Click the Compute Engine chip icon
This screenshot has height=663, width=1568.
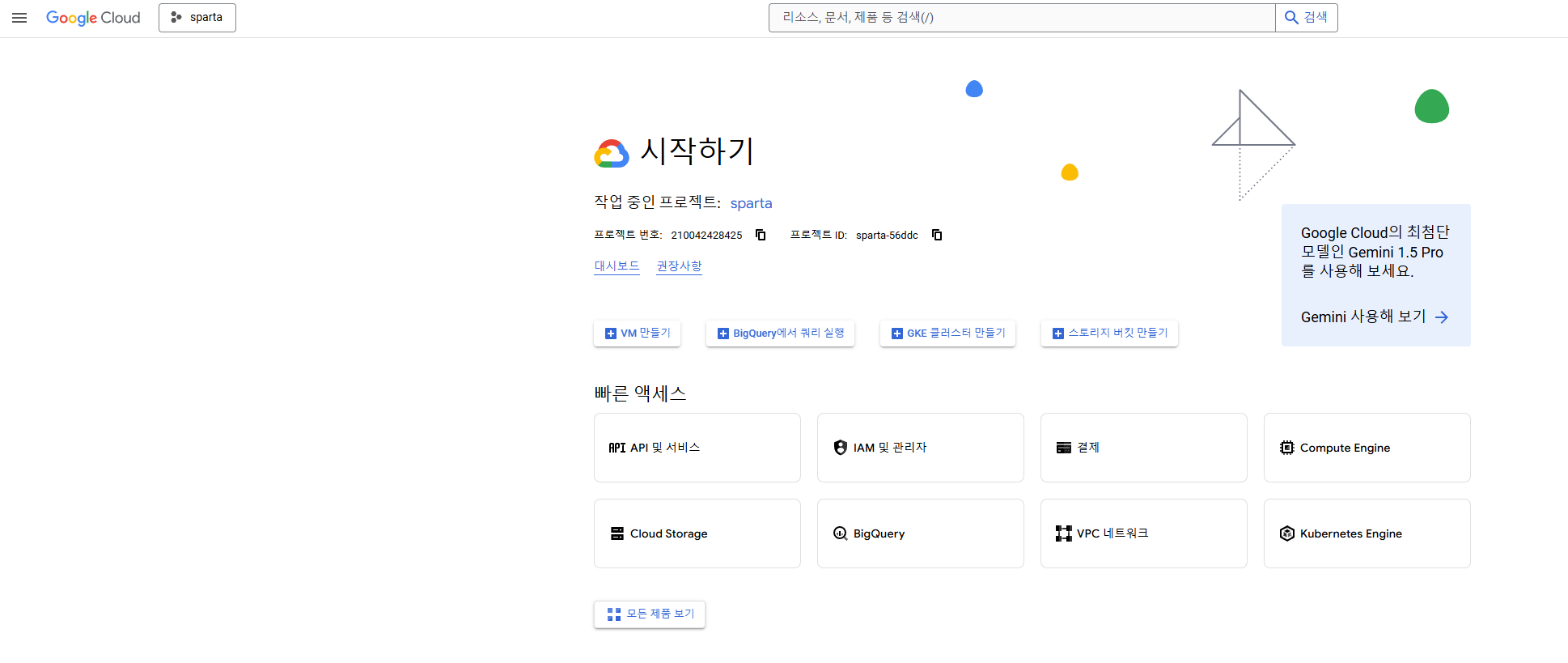(1287, 448)
